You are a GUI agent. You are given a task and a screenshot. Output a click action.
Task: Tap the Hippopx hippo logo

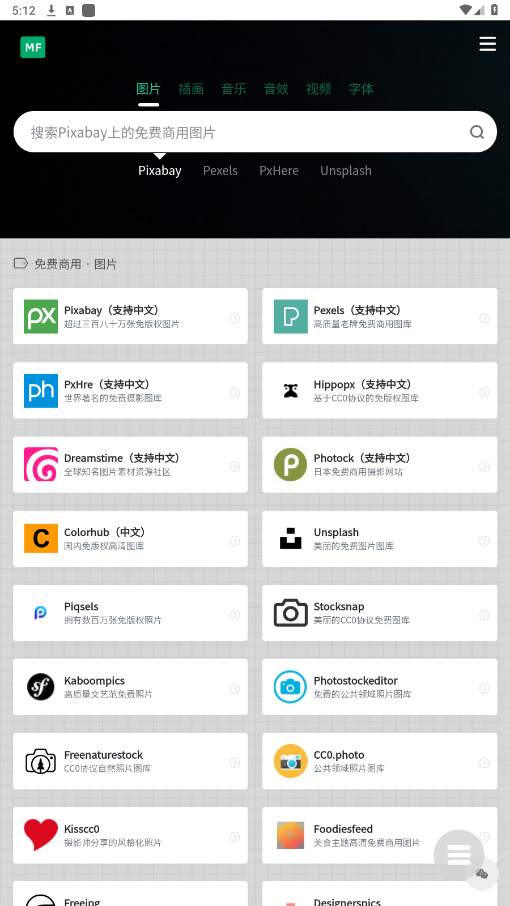[x=291, y=391]
